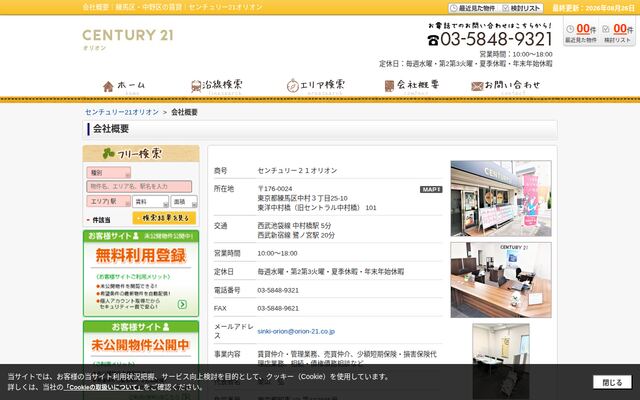Click the clock icon in the 最近見た物件 counter

570,29
